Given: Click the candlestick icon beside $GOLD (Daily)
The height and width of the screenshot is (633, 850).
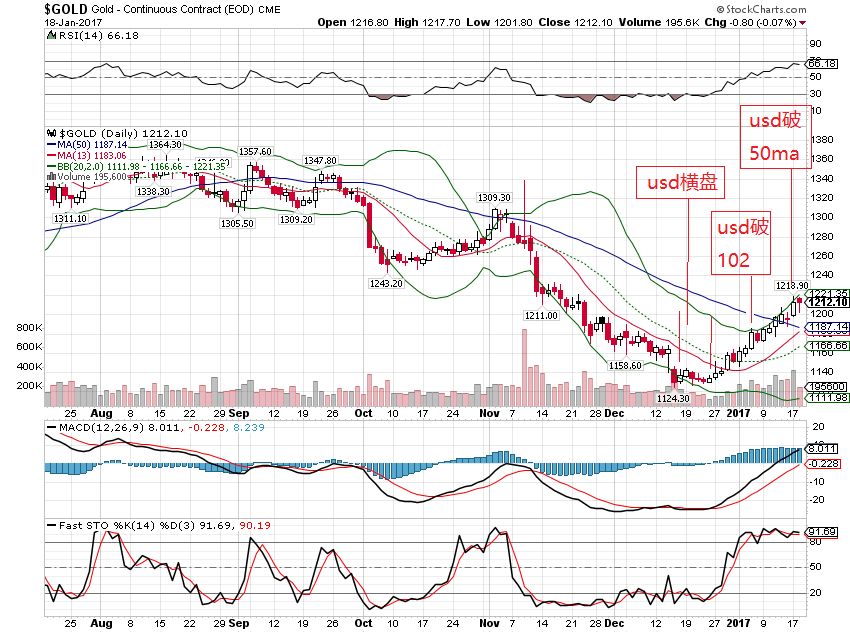Looking at the screenshot, I should coord(52,132).
